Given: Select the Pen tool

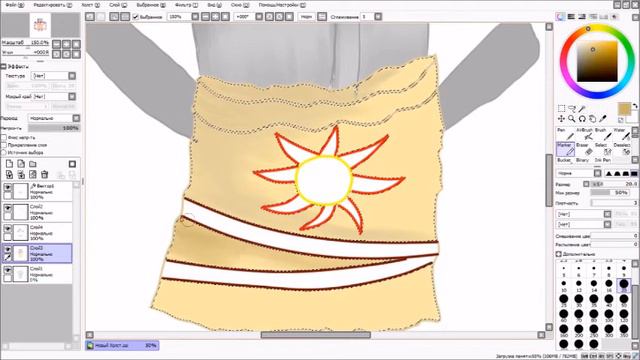Looking at the screenshot, I should (x=565, y=134).
